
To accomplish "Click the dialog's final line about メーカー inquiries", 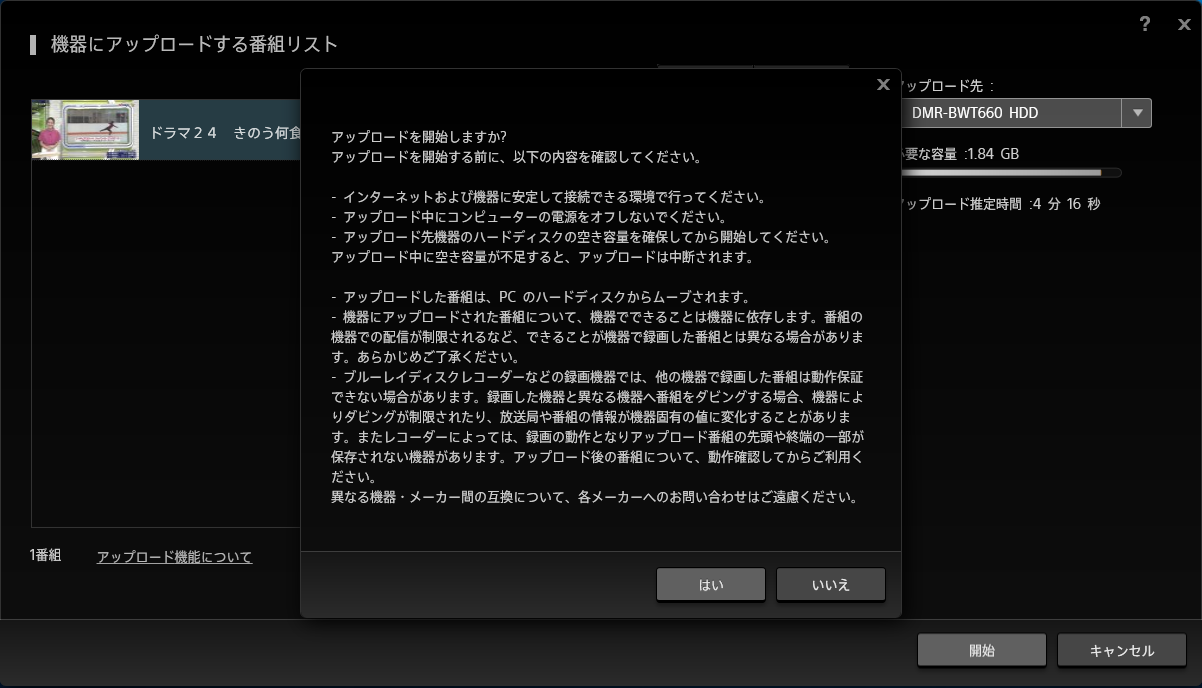I will [594, 497].
